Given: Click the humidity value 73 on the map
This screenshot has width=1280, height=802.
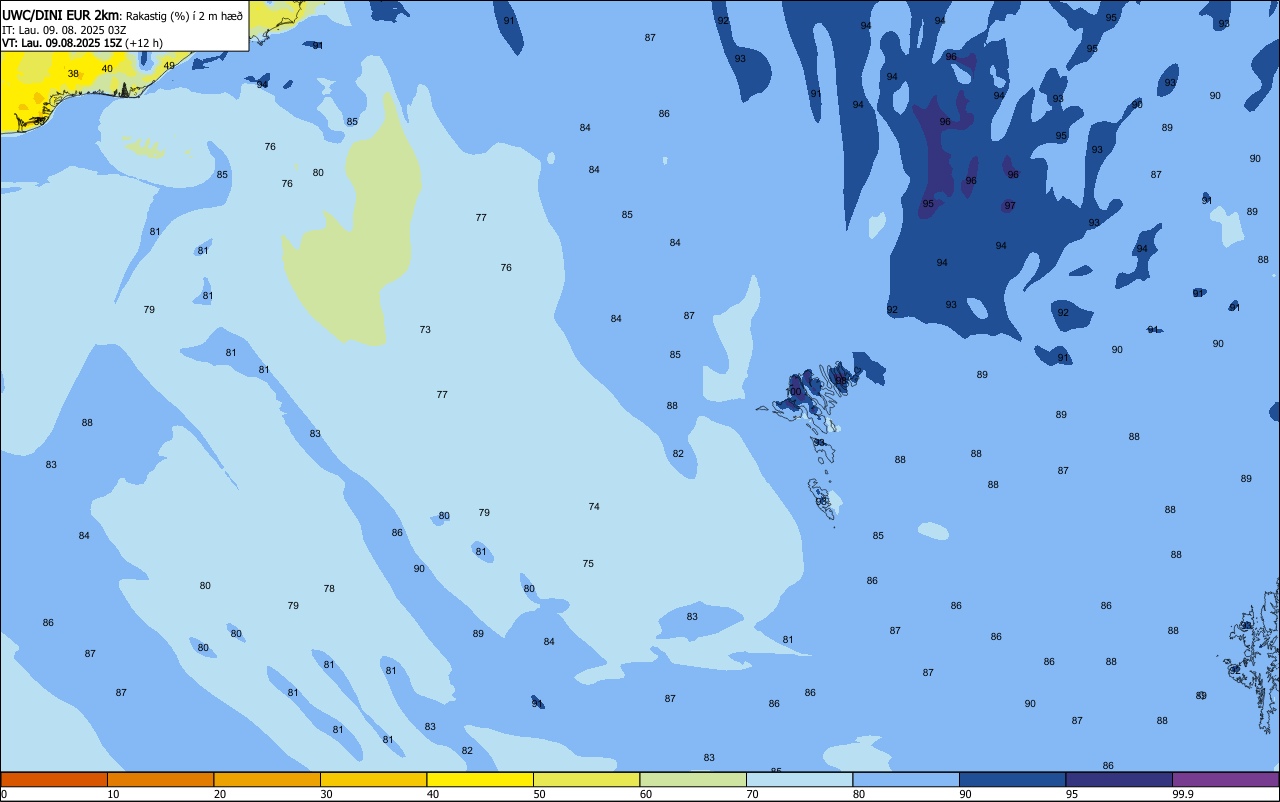Looking at the screenshot, I should (x=425, y=329).
